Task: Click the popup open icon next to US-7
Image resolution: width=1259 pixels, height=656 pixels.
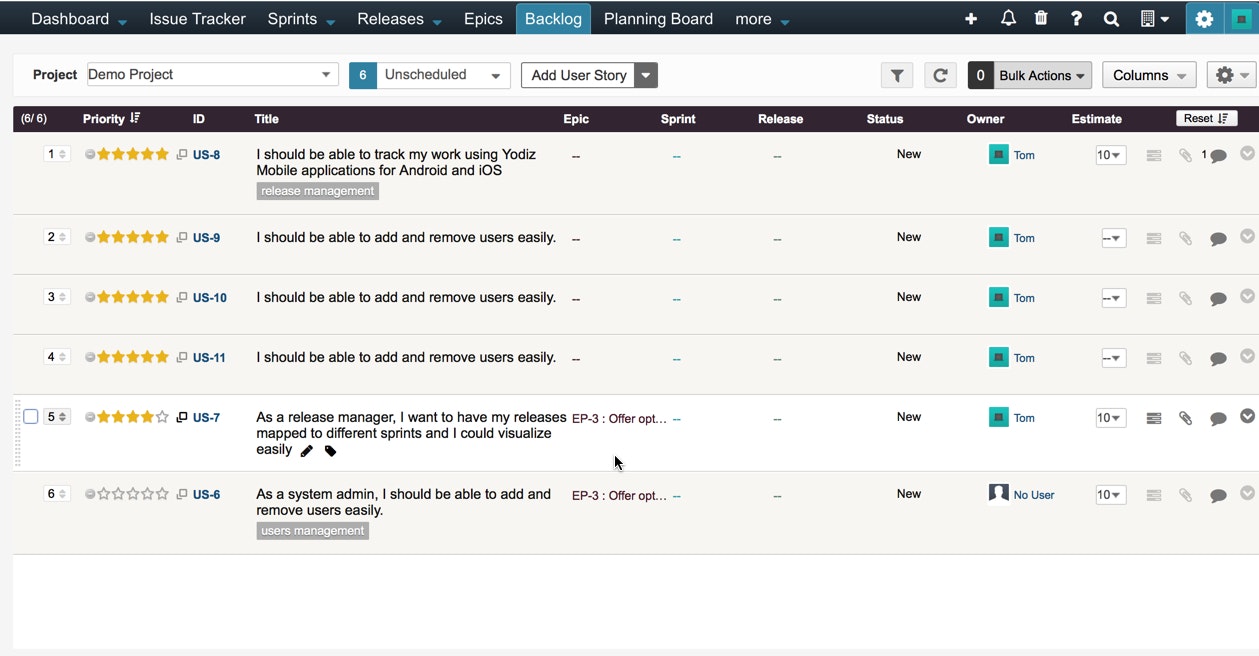Action: coord(182,417)
